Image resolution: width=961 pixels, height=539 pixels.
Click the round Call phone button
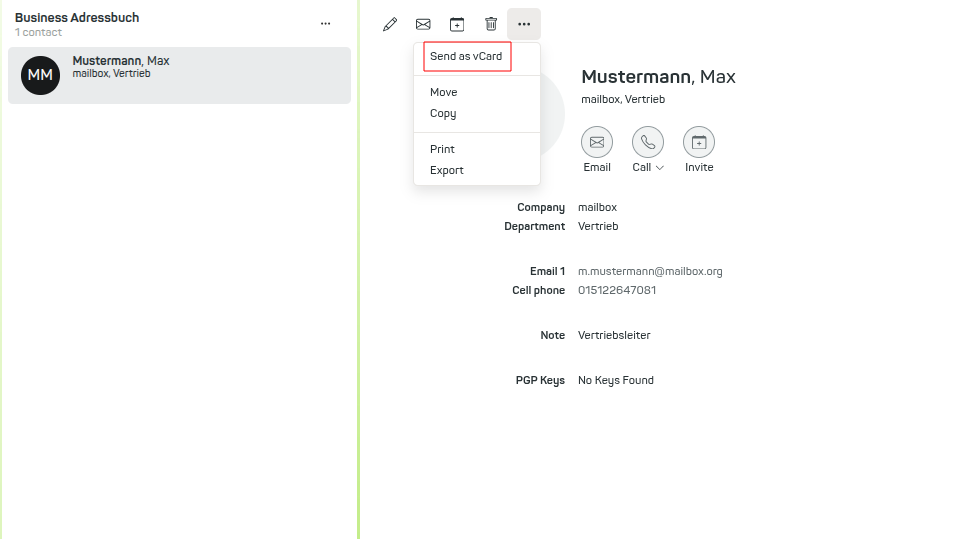click(648, 142)
